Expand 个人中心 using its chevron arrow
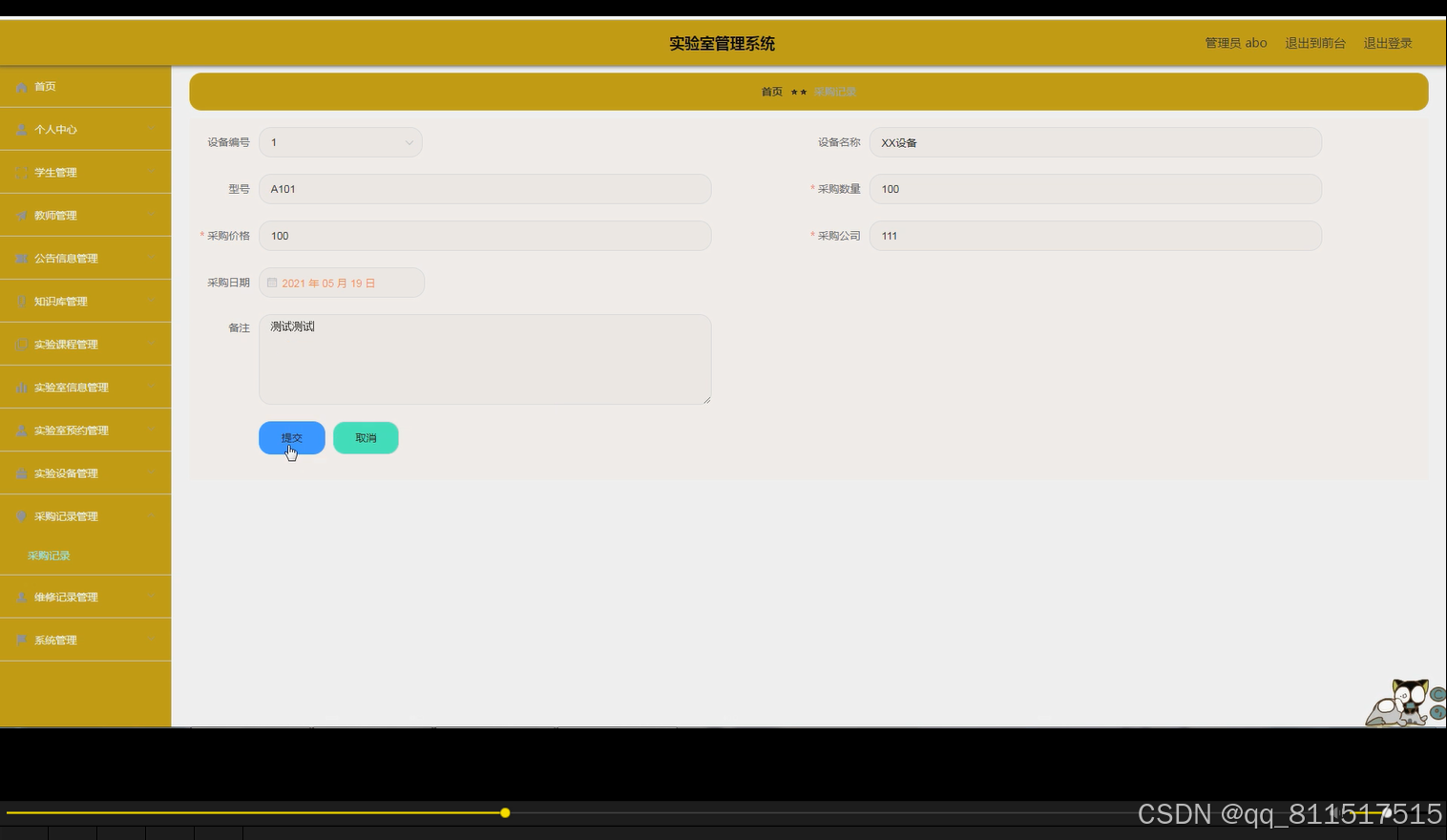 tap(152, 130)
